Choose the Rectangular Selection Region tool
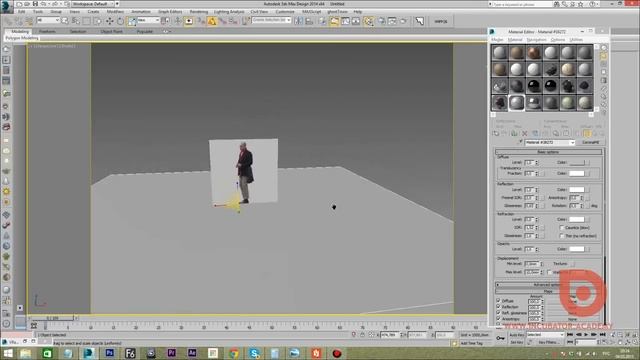Image resolution: width=640 pixels, height=360 pixels. coord(87,21)
